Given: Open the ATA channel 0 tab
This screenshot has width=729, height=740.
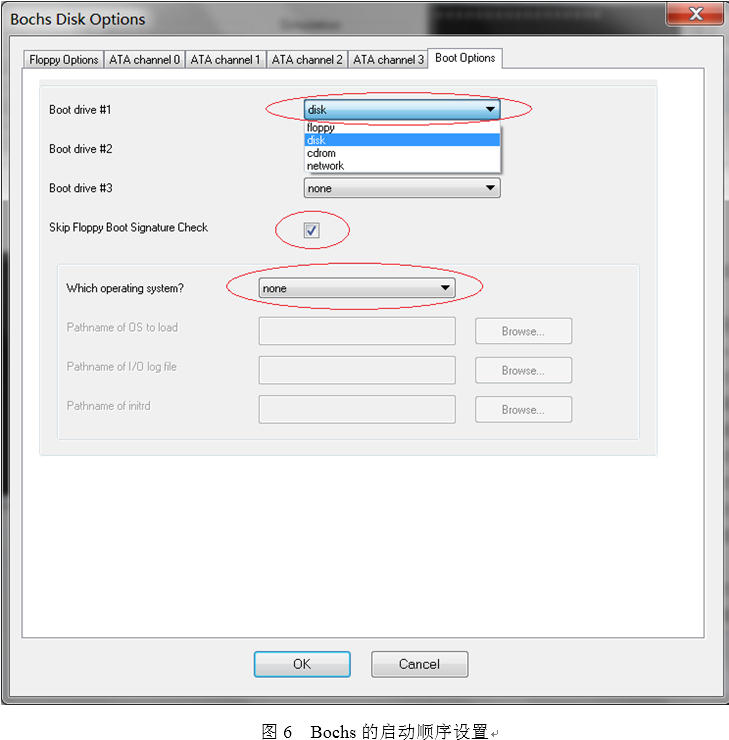Looking at the screenshot, I should click(x=144, y=59).
